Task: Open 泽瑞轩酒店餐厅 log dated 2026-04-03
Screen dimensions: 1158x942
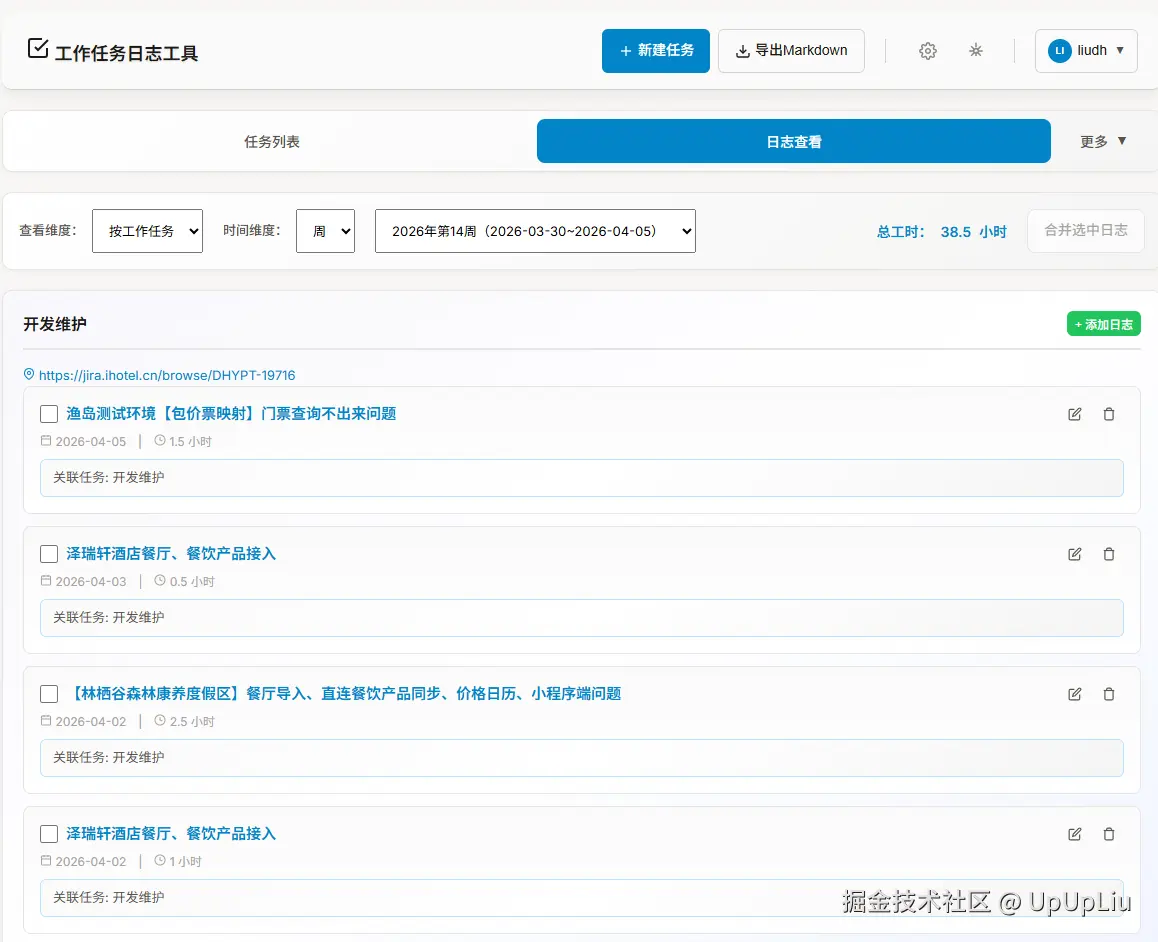Action: tap(171, 554)
